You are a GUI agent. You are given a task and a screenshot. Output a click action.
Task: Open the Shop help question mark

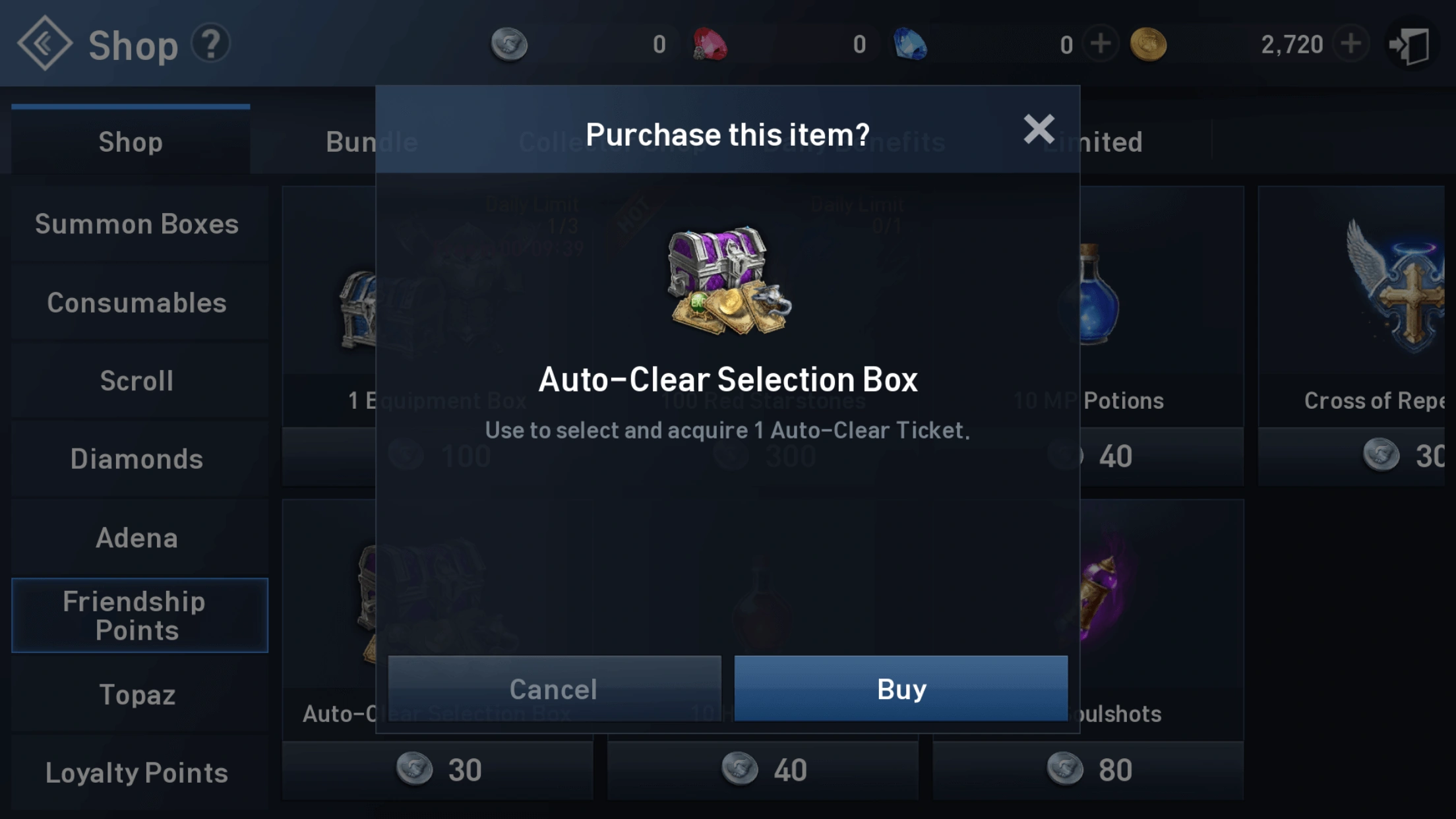tap(210, 44)
